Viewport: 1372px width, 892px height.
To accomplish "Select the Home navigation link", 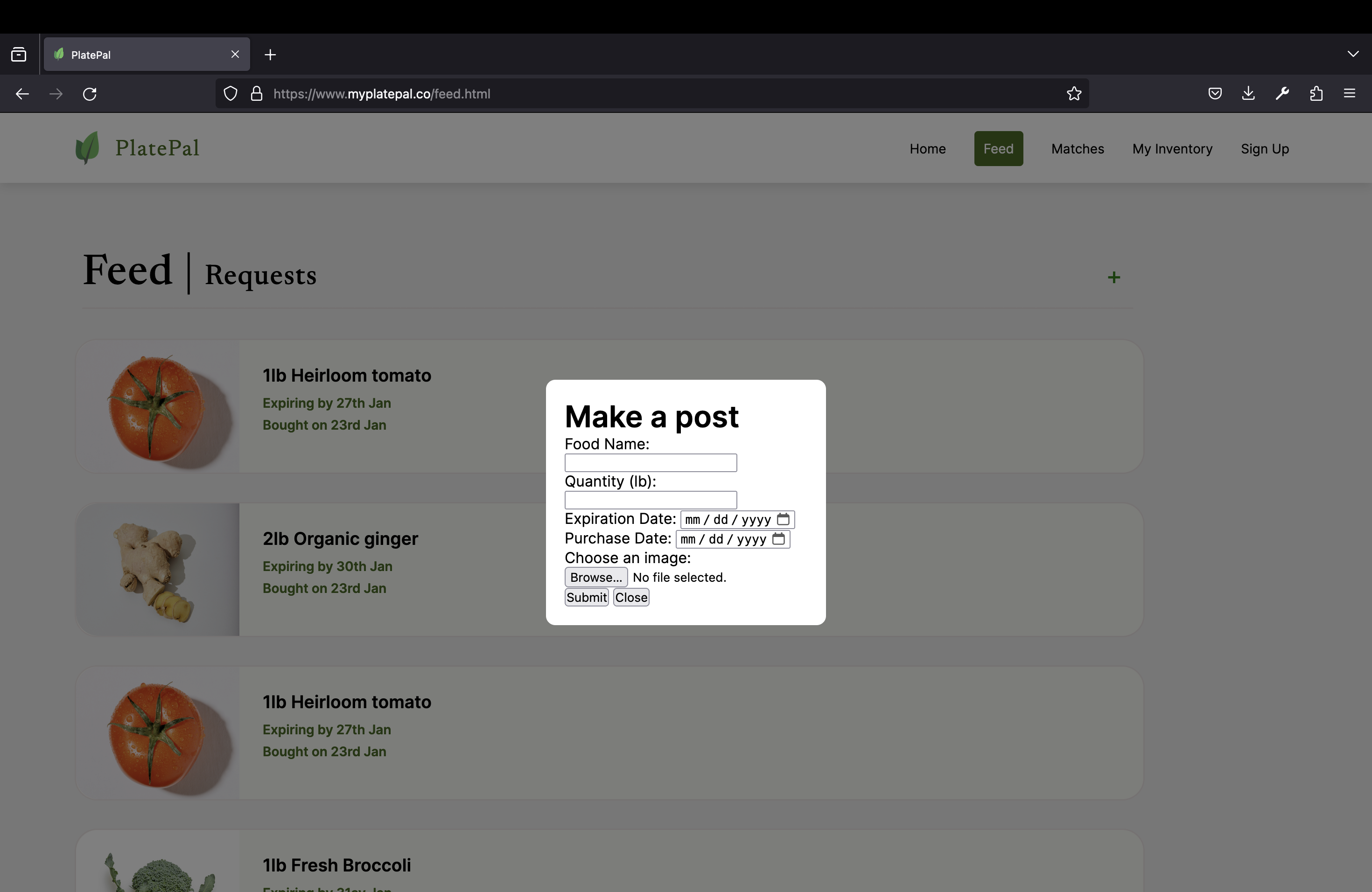I will pos(927,149).
